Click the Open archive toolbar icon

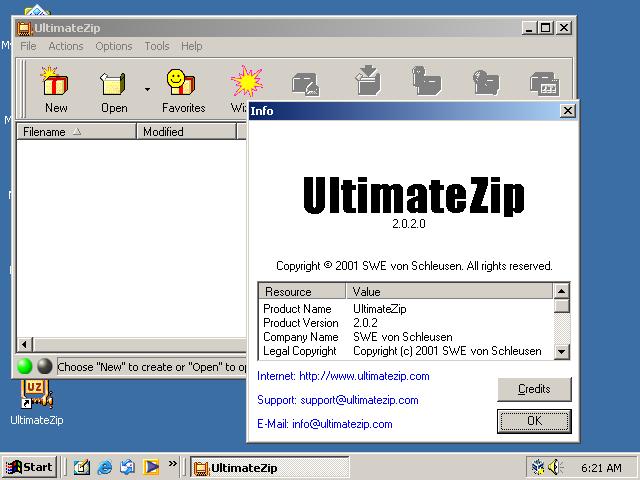coord(113,82)
